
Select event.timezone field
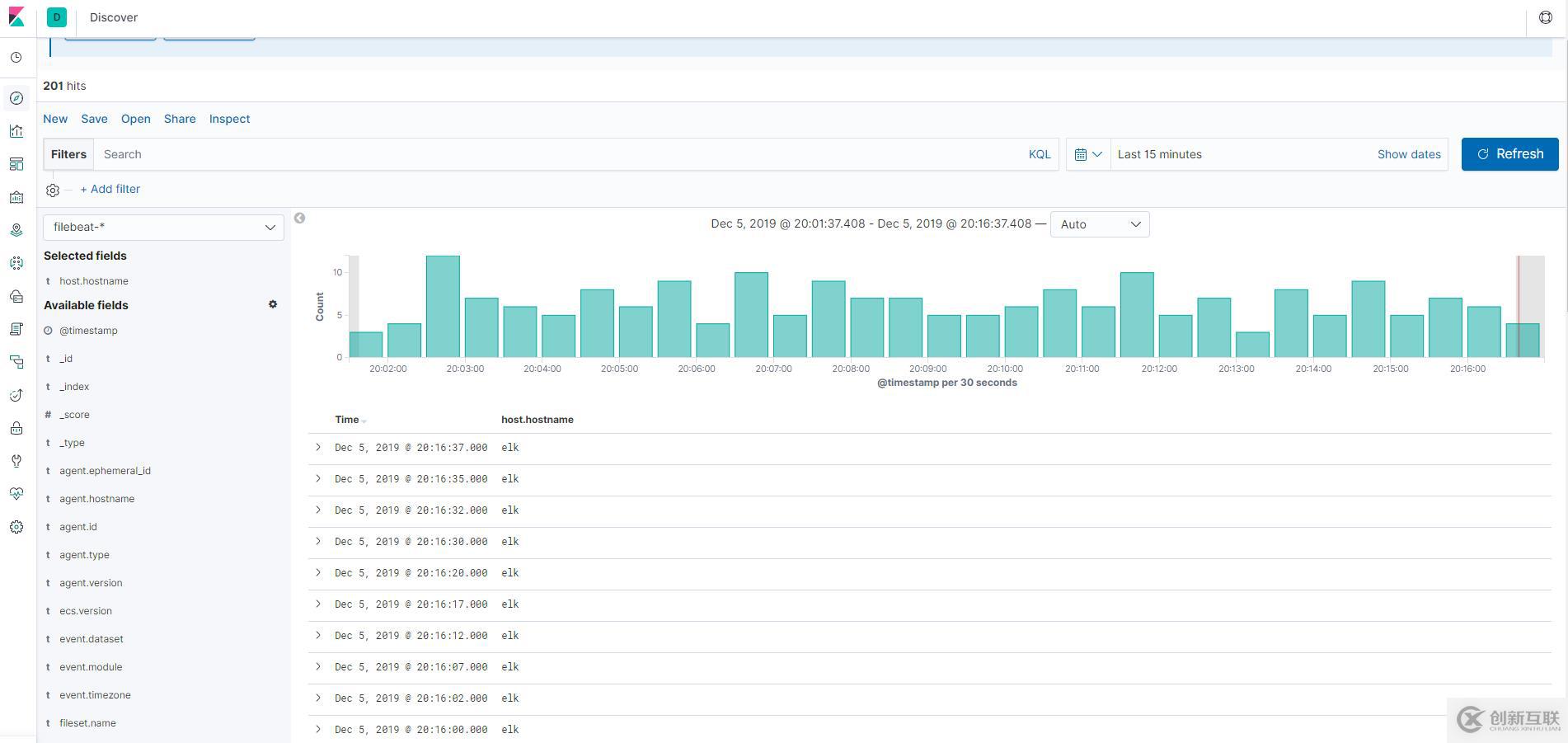pyautogui.click(x=95, y=695)
